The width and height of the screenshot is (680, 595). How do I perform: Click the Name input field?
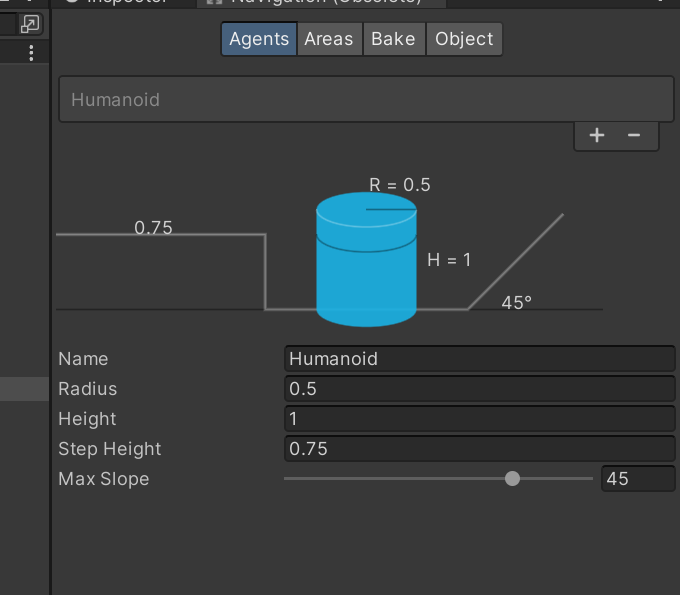coord(480,359)
